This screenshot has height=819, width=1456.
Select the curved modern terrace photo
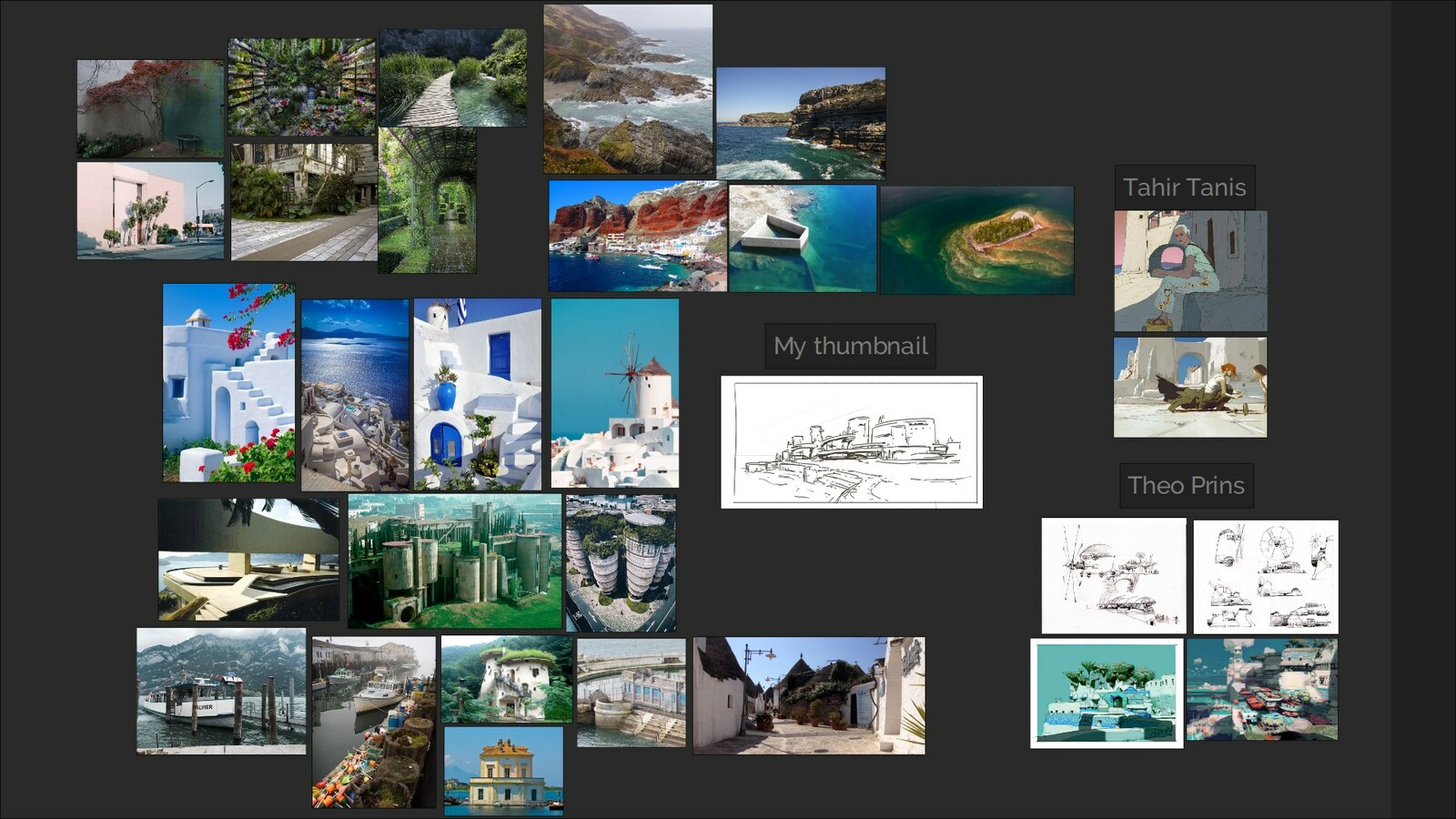(x=248, y=560)
